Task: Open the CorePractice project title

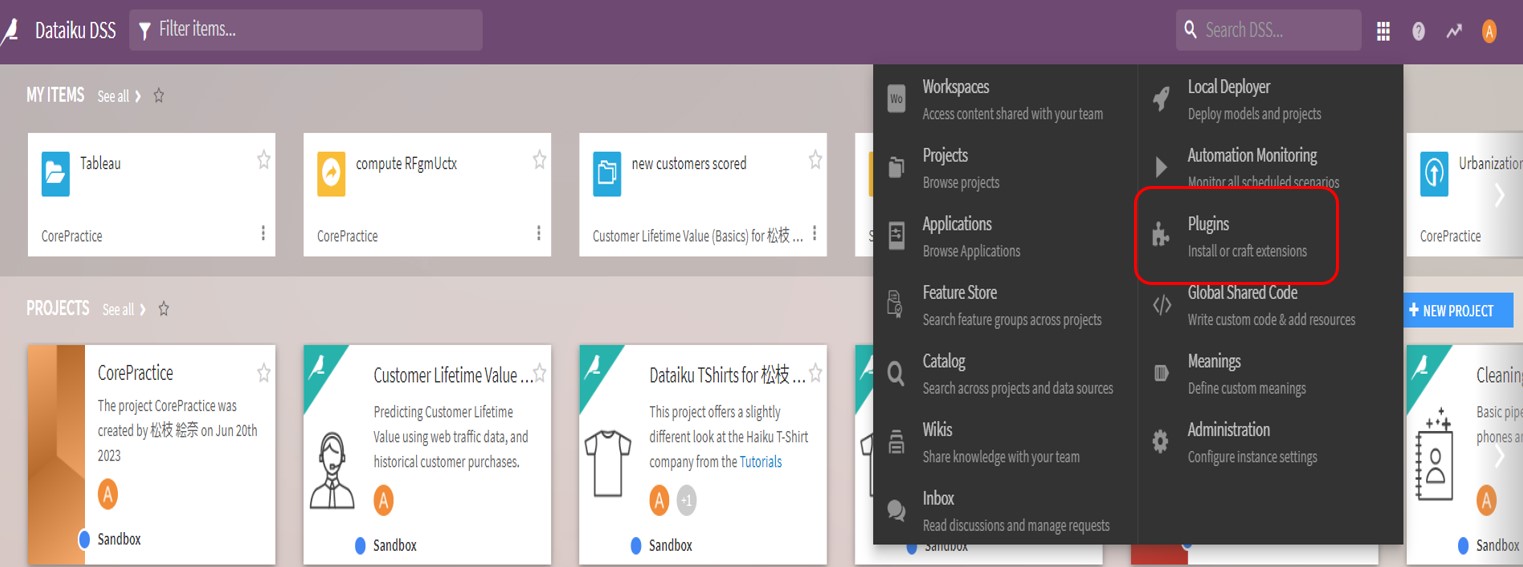Action: (x=136, y=373)
